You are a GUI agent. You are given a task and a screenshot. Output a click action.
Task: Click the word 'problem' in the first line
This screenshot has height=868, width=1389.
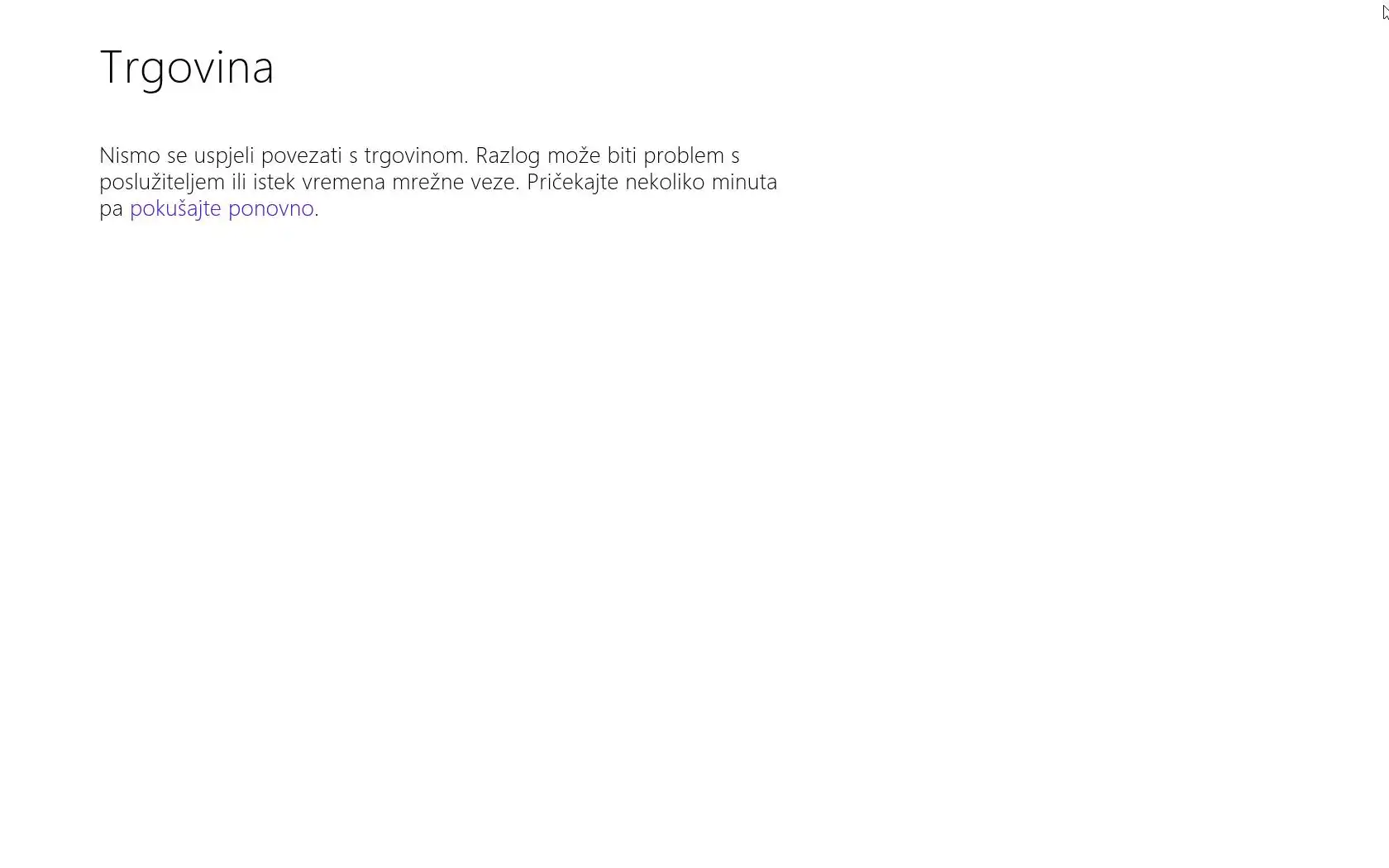tap(684, 157)
